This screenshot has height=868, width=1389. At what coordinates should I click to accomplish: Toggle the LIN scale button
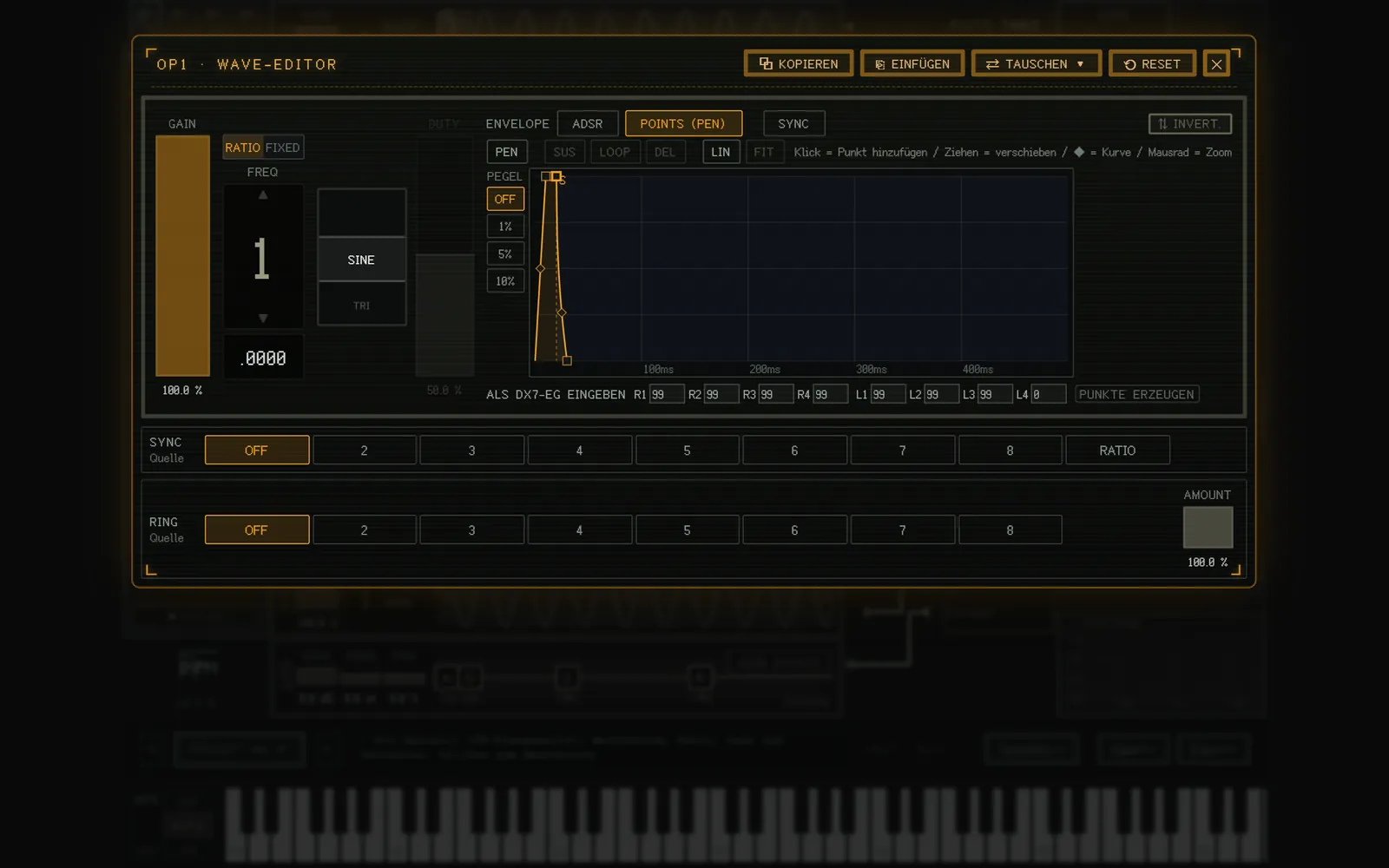coord(721,152)
